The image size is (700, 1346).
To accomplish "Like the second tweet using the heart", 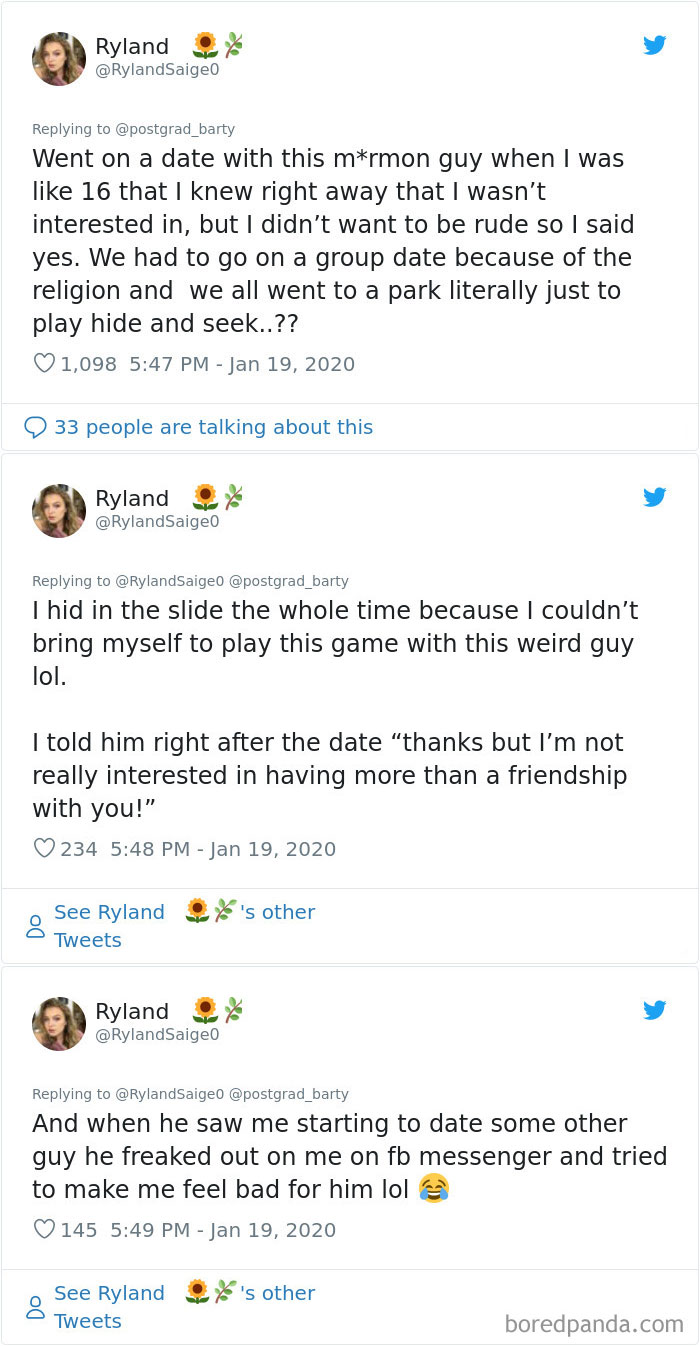I will pos(44,847).
